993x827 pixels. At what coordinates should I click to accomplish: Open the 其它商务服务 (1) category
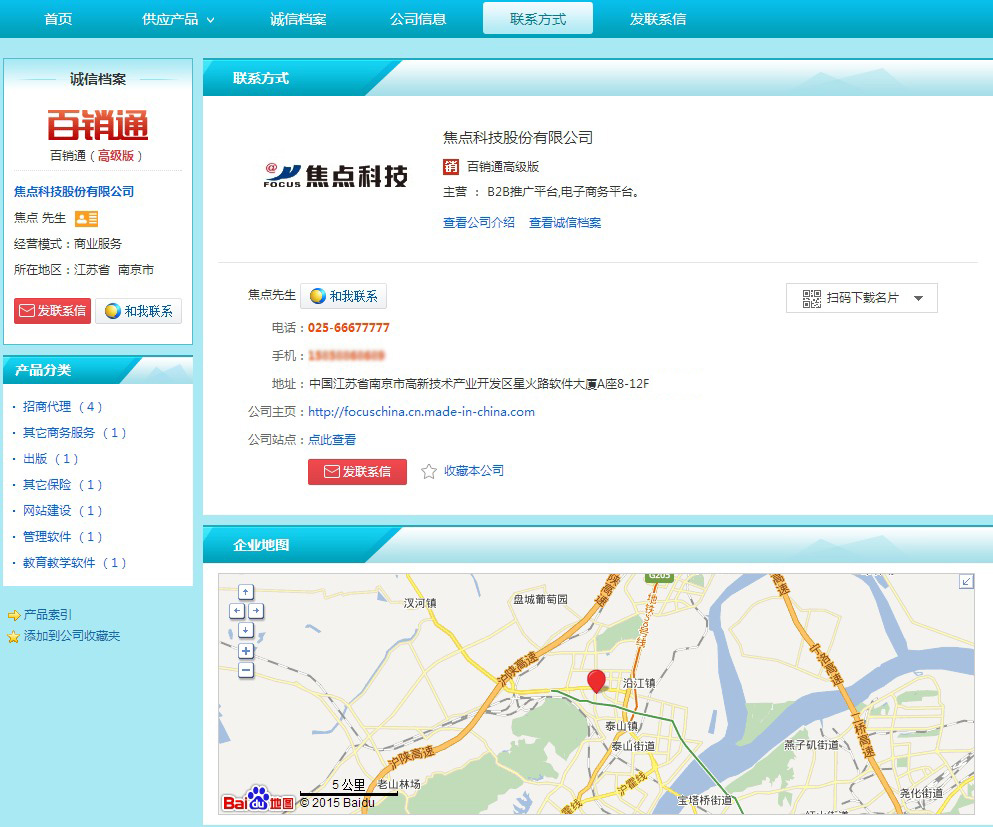(x=74, y=432)
